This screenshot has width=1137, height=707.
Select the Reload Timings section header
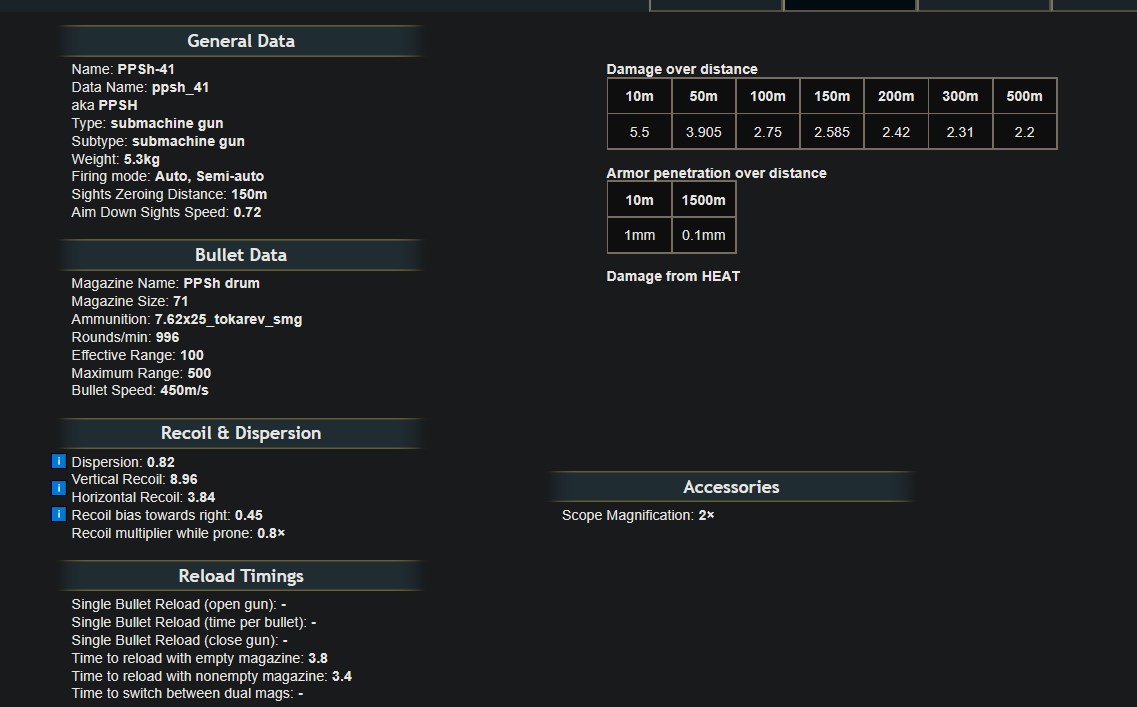click(240, 576)
